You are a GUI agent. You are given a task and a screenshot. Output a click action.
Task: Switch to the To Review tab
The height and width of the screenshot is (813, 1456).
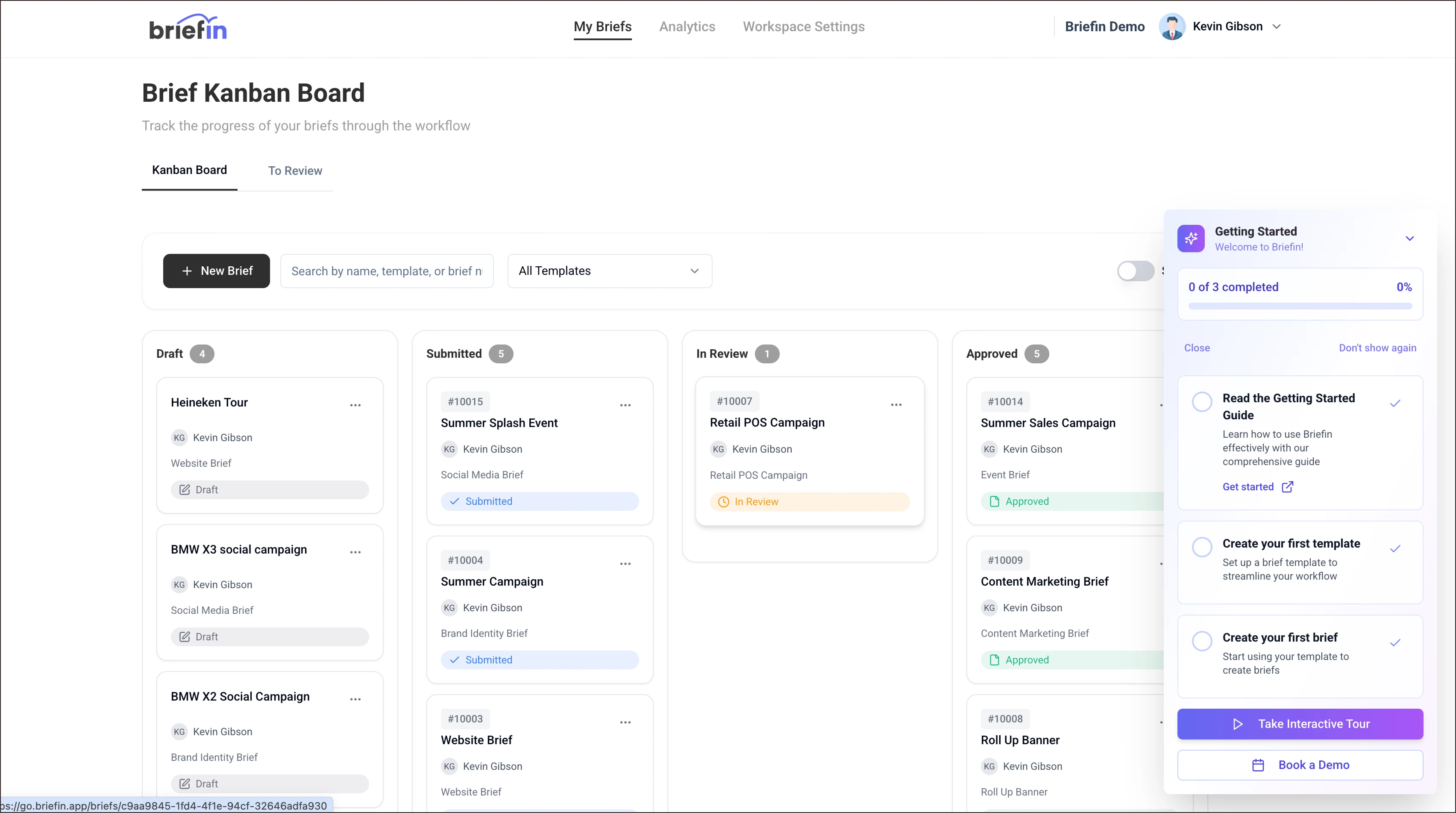pos(294,171)
